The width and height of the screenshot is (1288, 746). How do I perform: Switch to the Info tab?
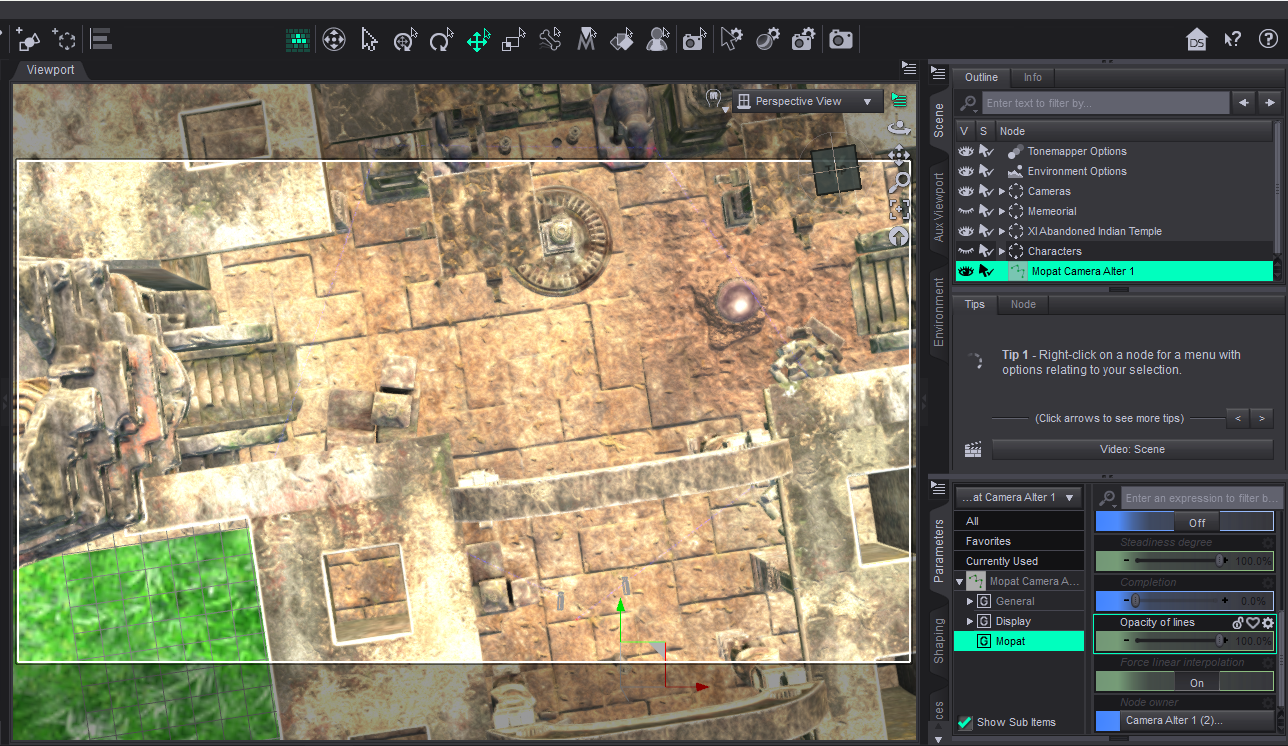point(1032,77)
